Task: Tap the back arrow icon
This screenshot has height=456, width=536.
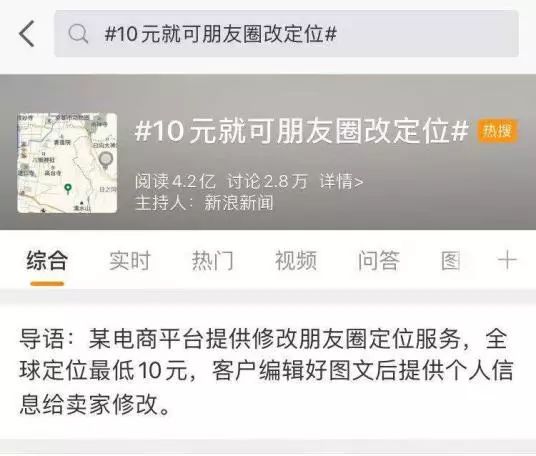Action: [x=27, y=33]
